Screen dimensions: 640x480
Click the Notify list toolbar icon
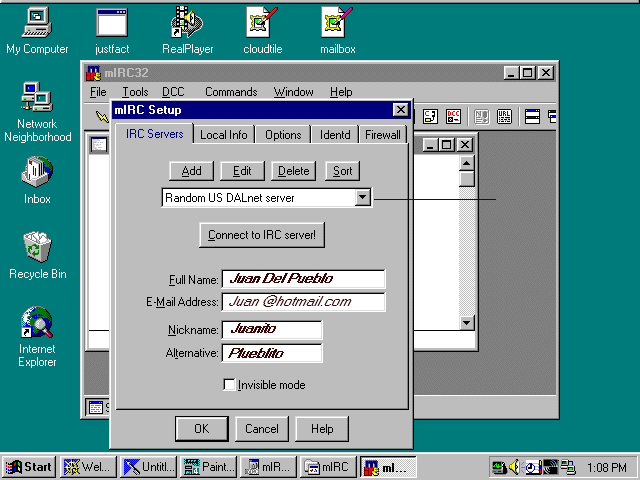482,117
